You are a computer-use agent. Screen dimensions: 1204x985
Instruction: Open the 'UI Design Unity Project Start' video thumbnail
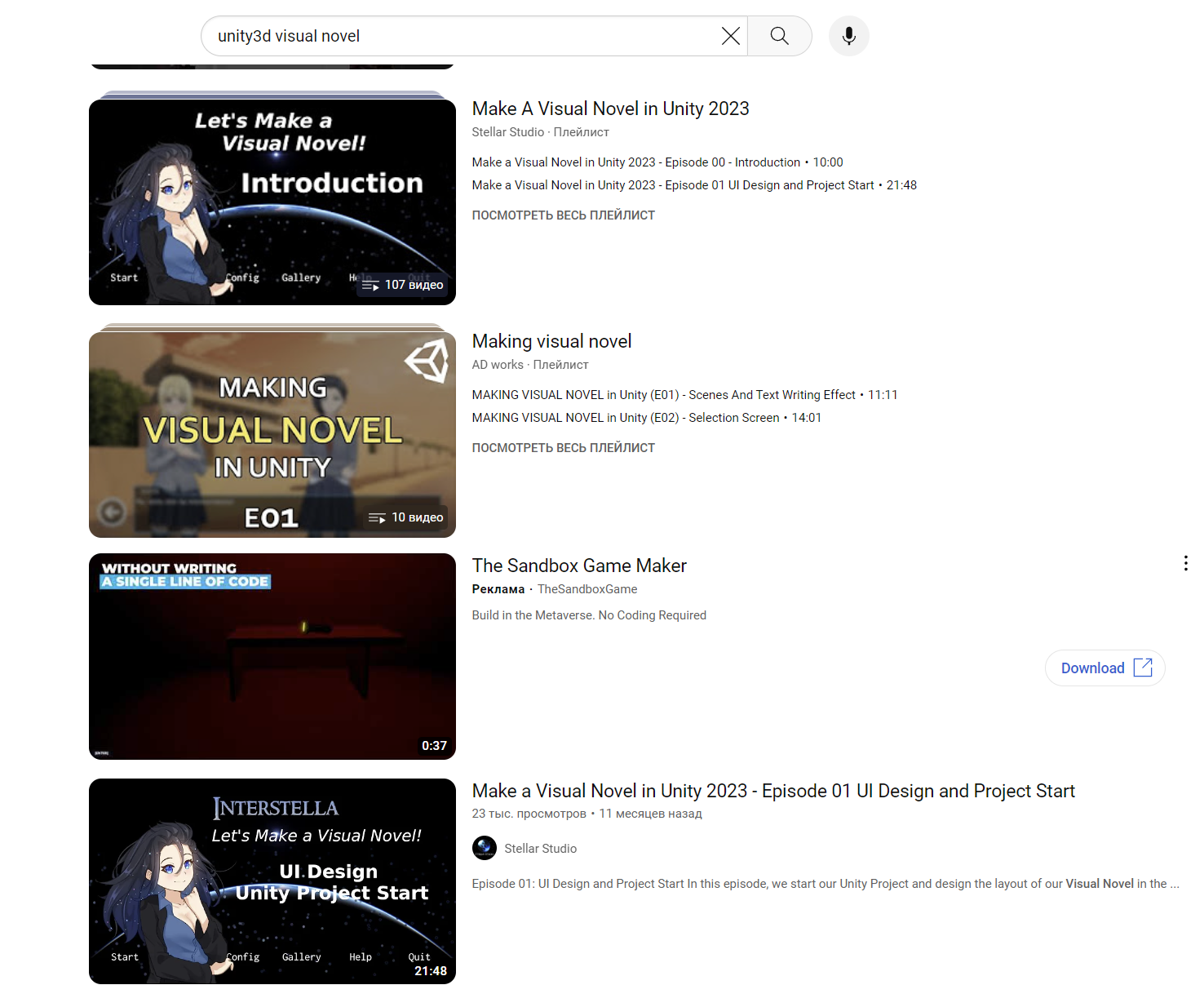click(272, 881)
